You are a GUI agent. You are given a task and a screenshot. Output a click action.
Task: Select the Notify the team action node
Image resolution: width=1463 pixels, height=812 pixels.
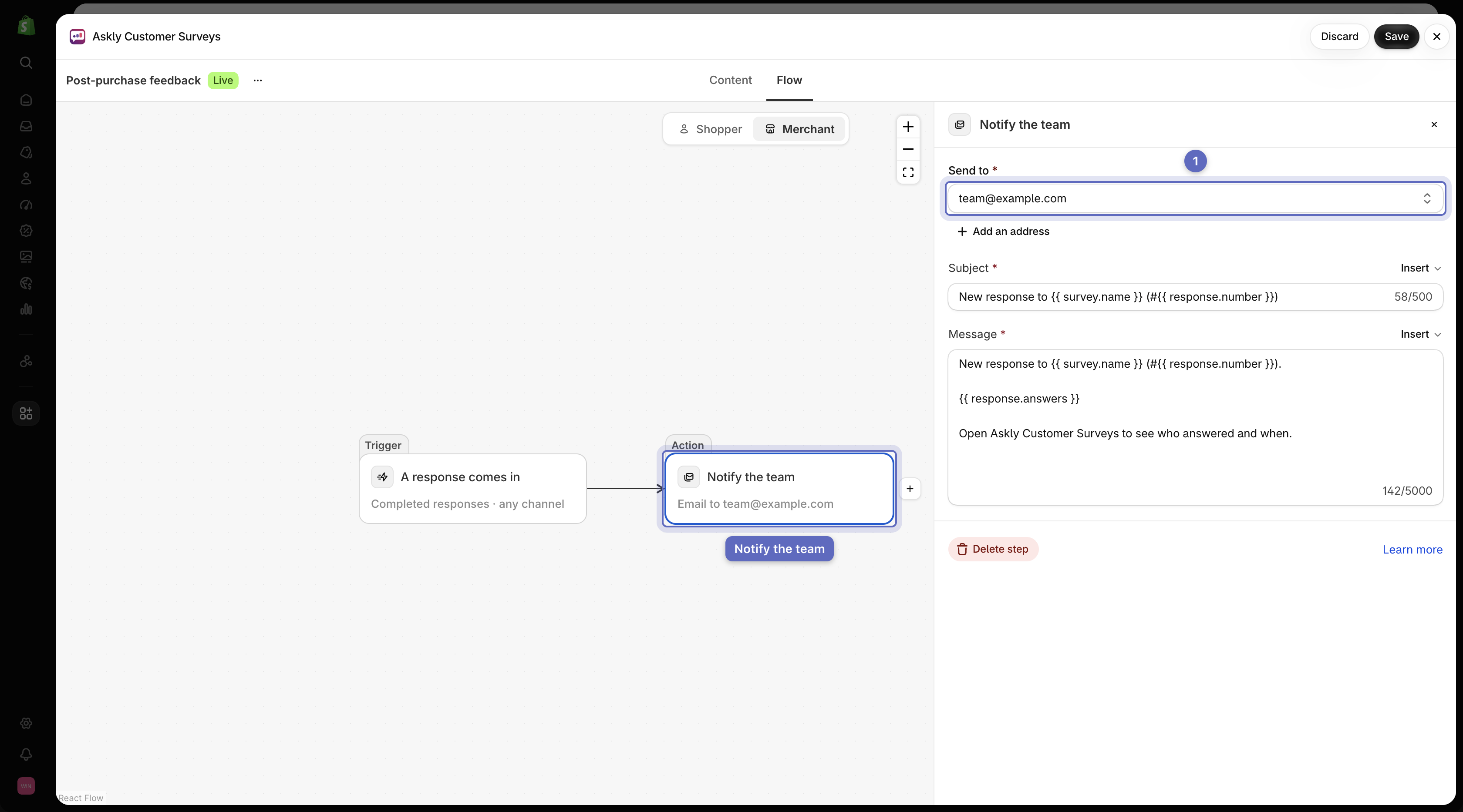click(779, 489)
